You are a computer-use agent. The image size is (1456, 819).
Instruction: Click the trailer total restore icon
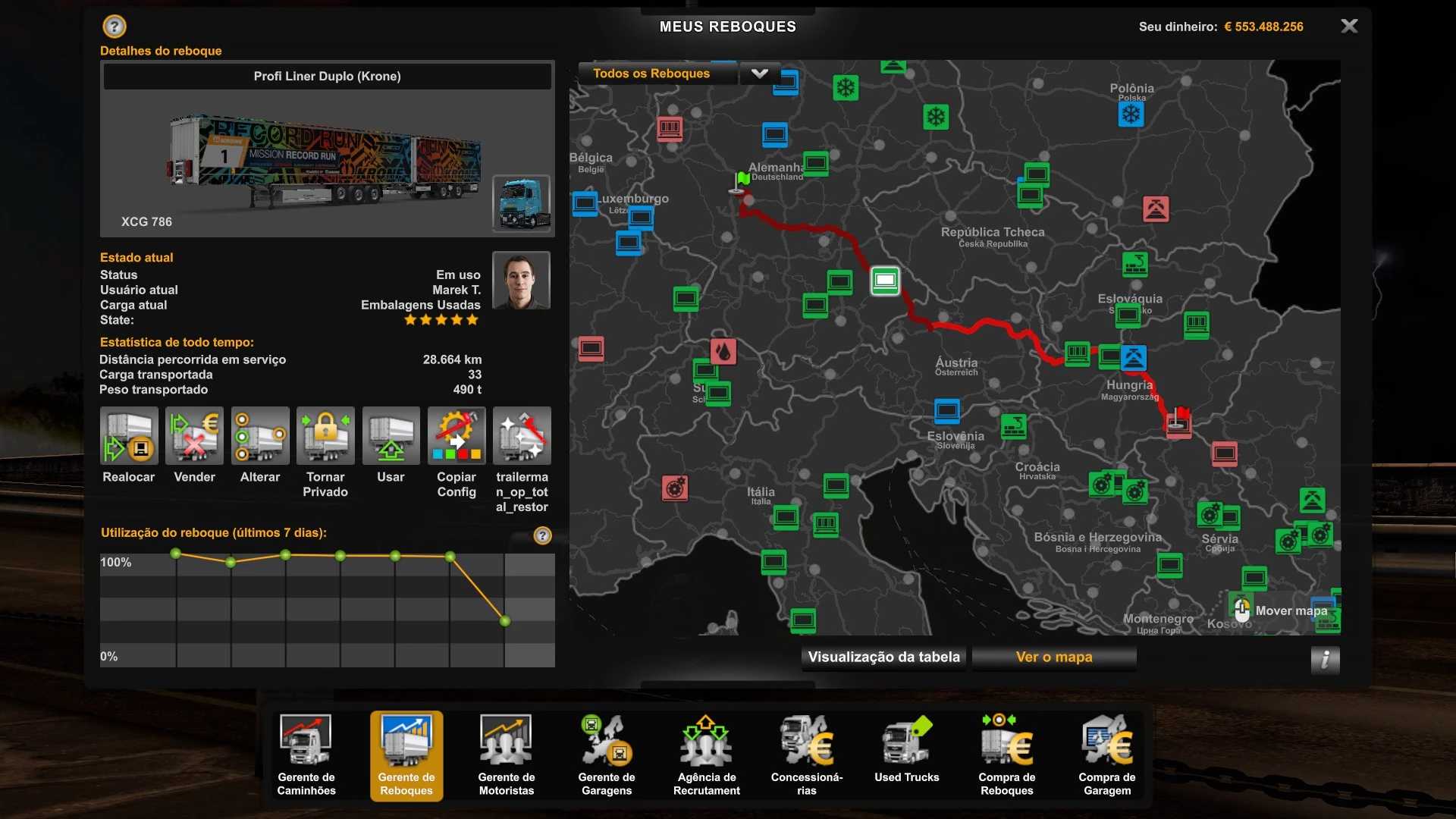(x=522, y=436)
